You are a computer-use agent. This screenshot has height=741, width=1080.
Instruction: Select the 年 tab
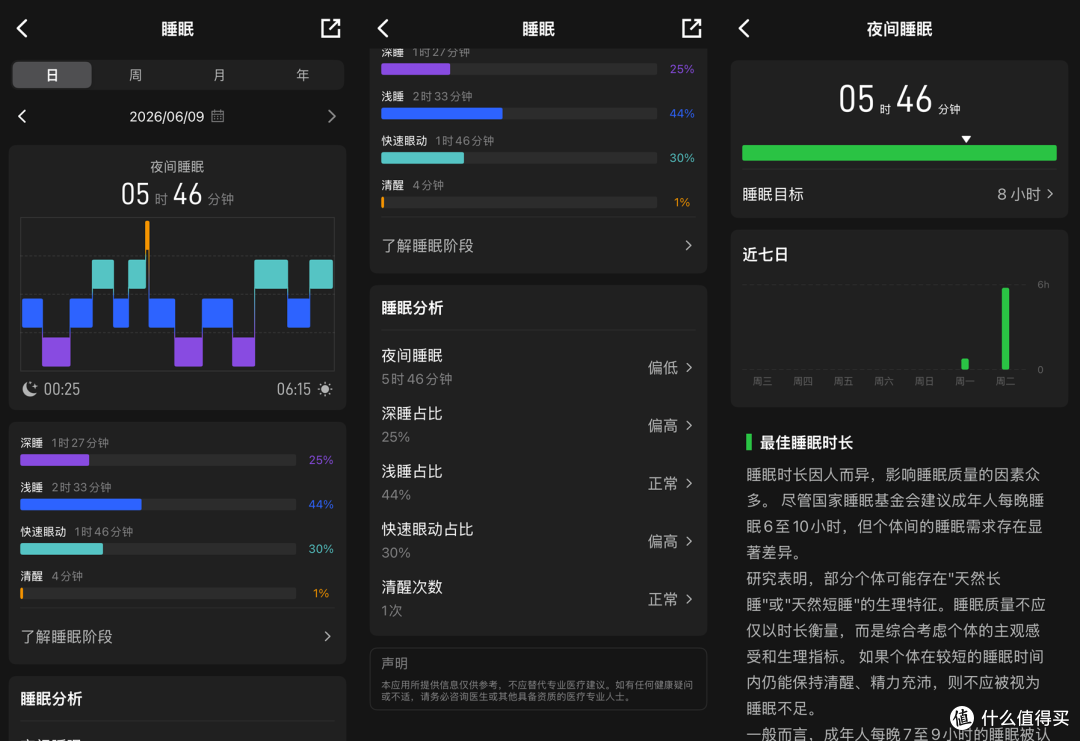(302, 74)
